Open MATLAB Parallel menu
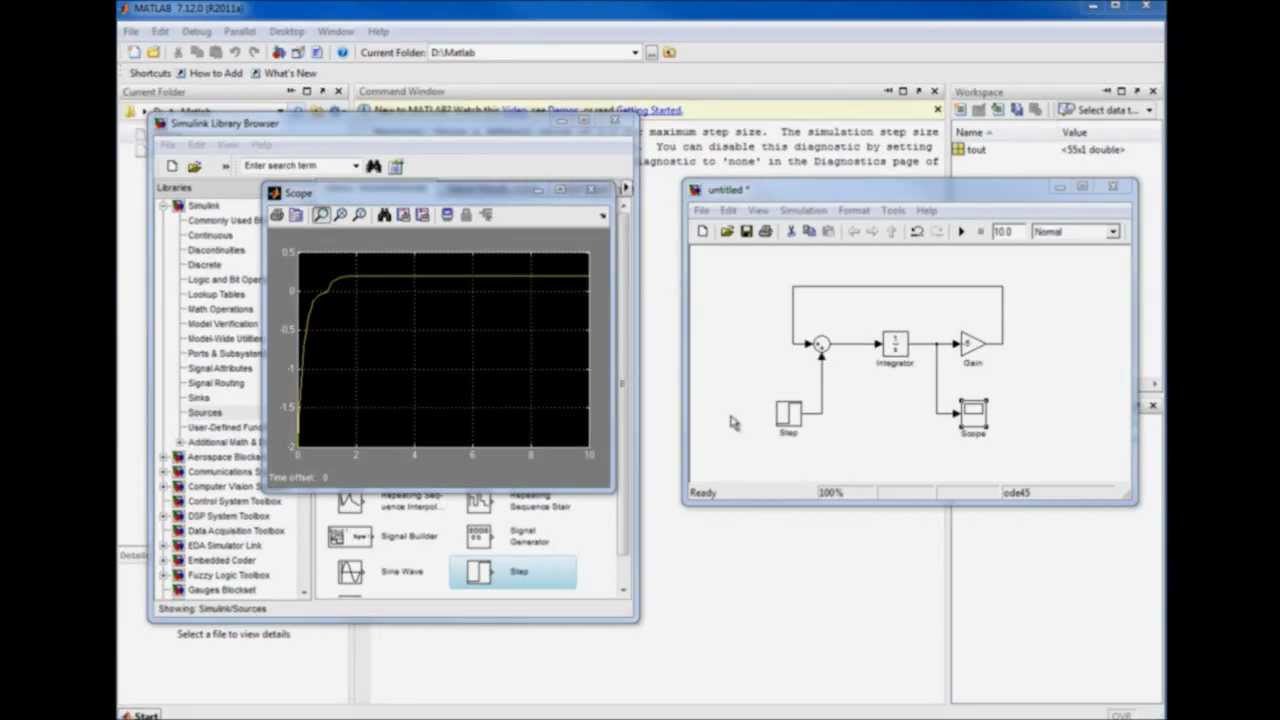 tap(240, 32)
